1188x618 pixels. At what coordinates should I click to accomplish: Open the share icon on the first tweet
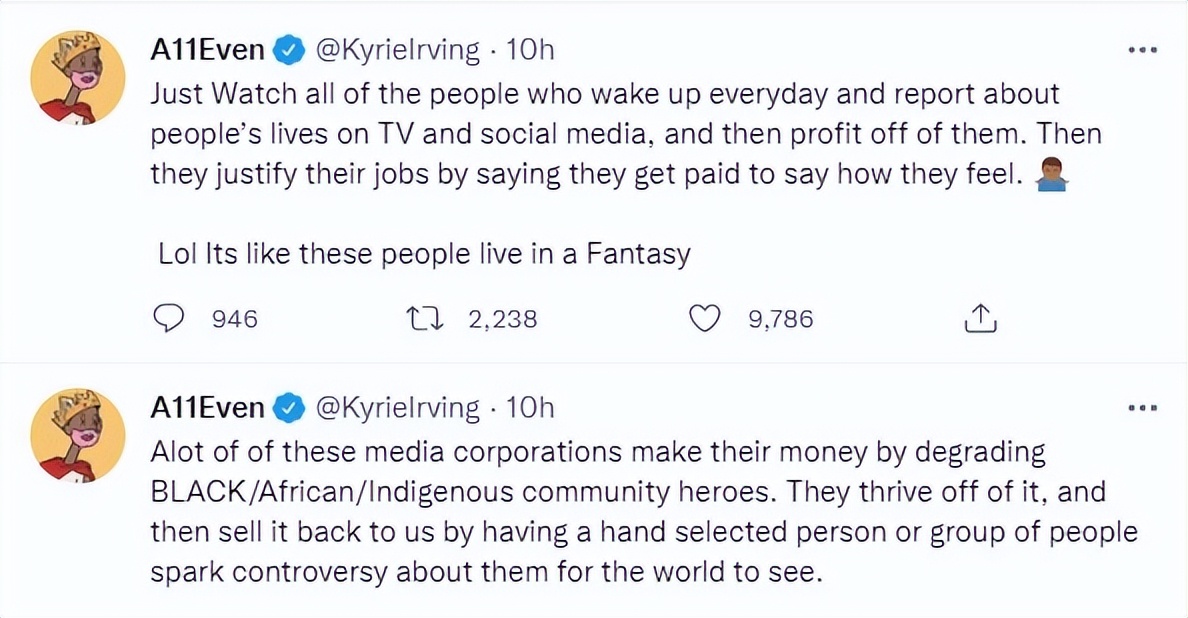(x=981, y=319)
